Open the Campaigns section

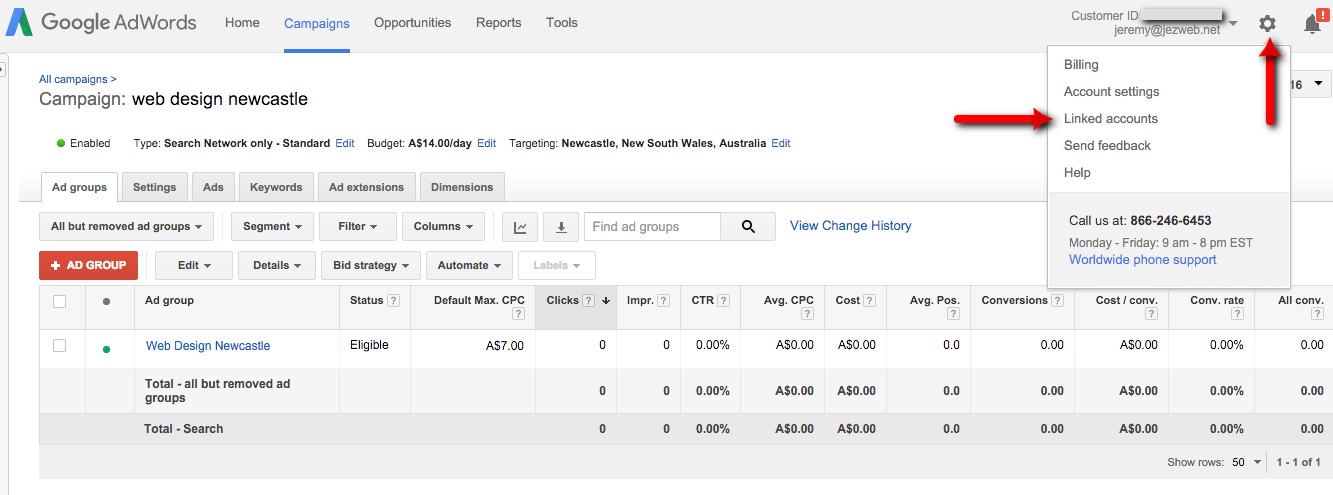tap(317, 23)
